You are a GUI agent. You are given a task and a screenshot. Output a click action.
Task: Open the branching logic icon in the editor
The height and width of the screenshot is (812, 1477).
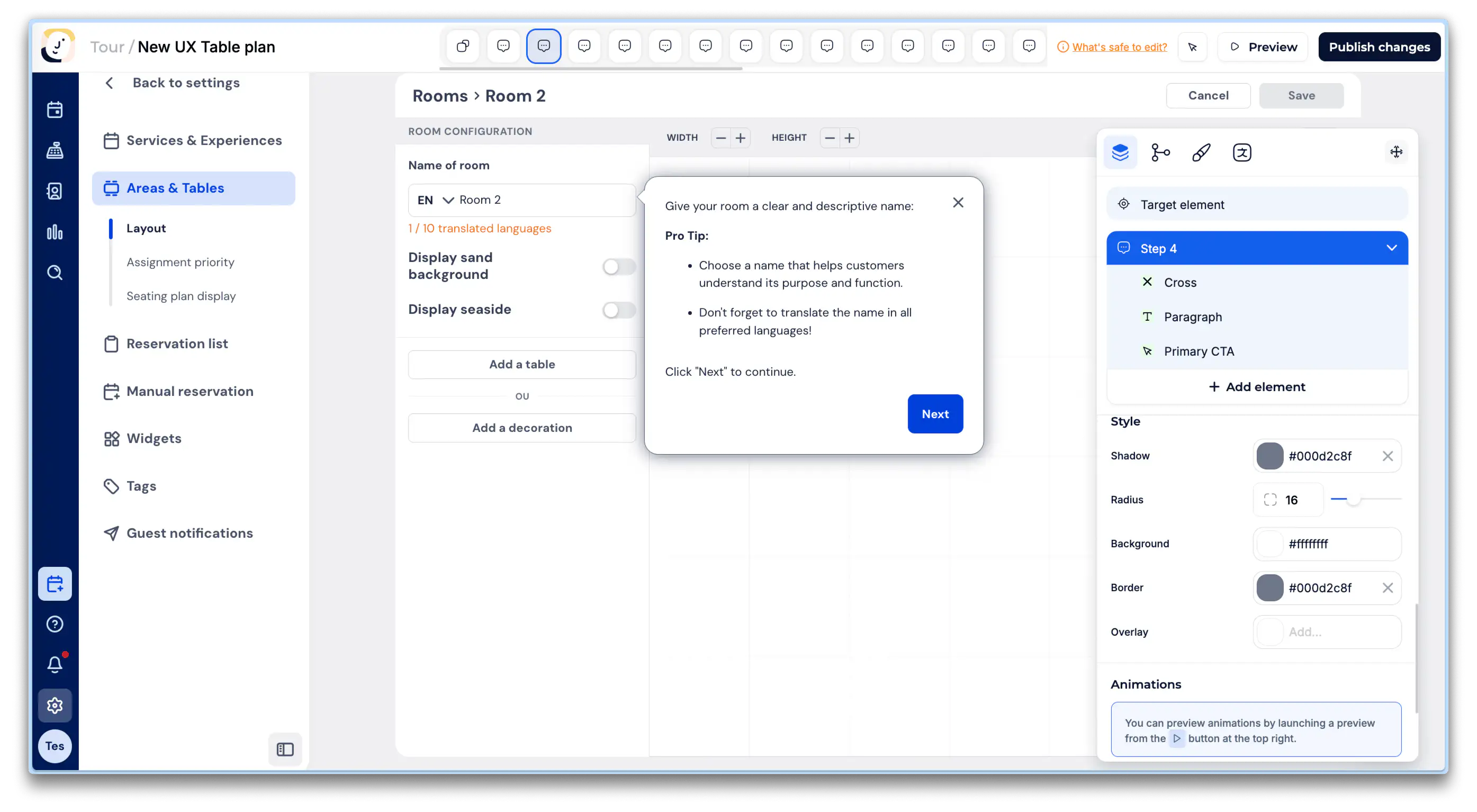point(1160,152)
